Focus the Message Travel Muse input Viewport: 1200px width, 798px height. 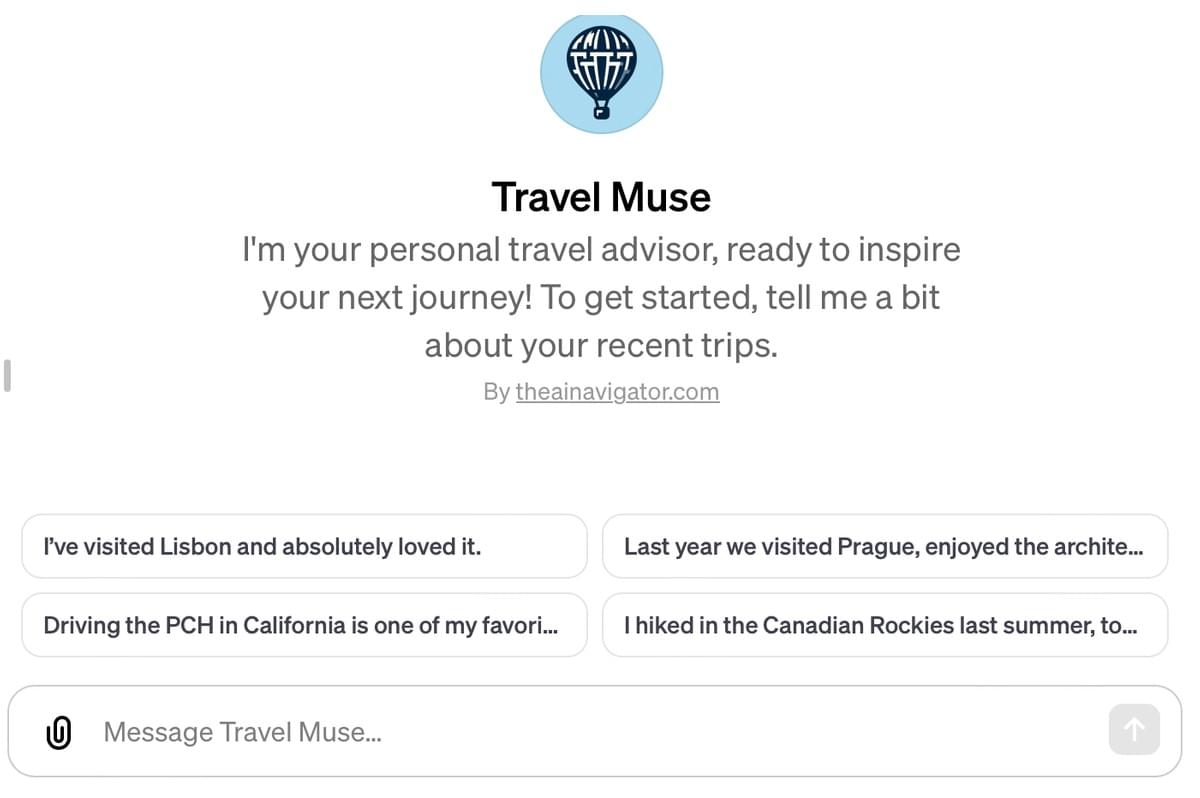600,732
